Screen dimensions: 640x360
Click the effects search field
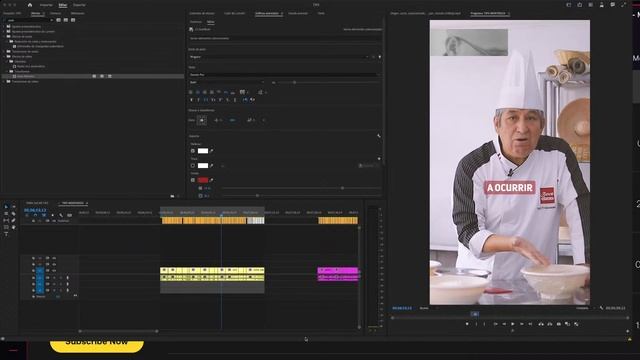[x=29, y=20]
